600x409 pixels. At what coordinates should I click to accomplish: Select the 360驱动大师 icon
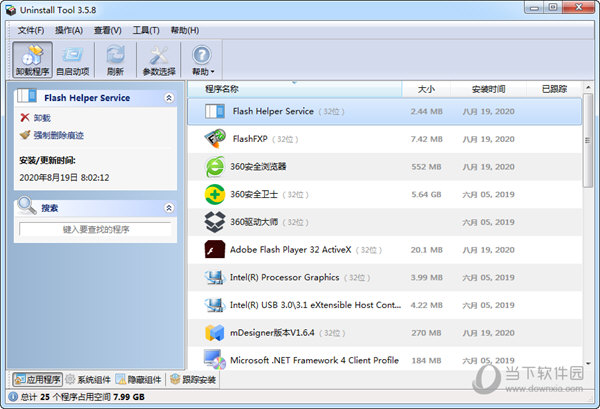point(215,222)
